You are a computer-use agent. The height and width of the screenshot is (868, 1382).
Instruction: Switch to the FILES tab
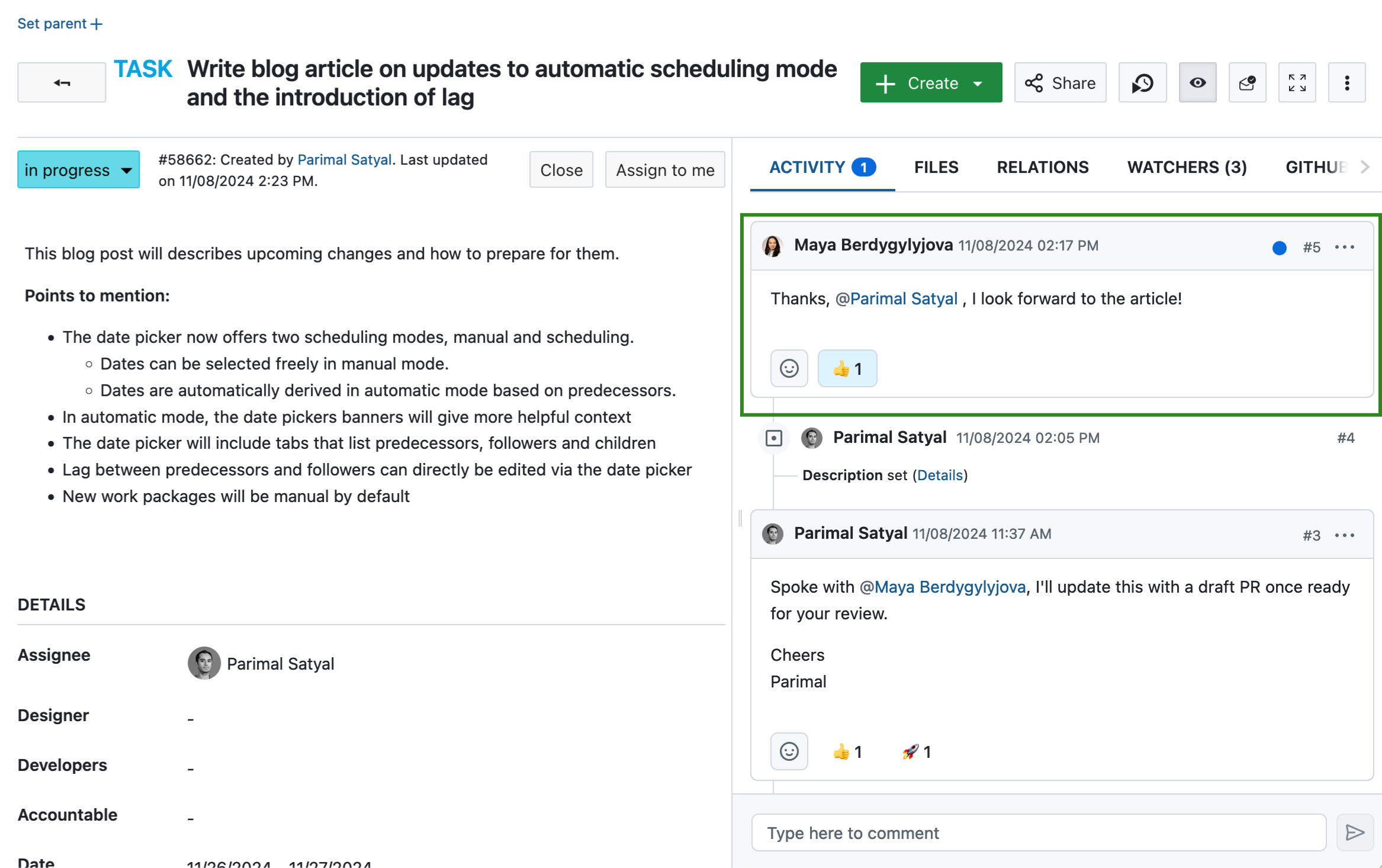(x=935, y=167)
